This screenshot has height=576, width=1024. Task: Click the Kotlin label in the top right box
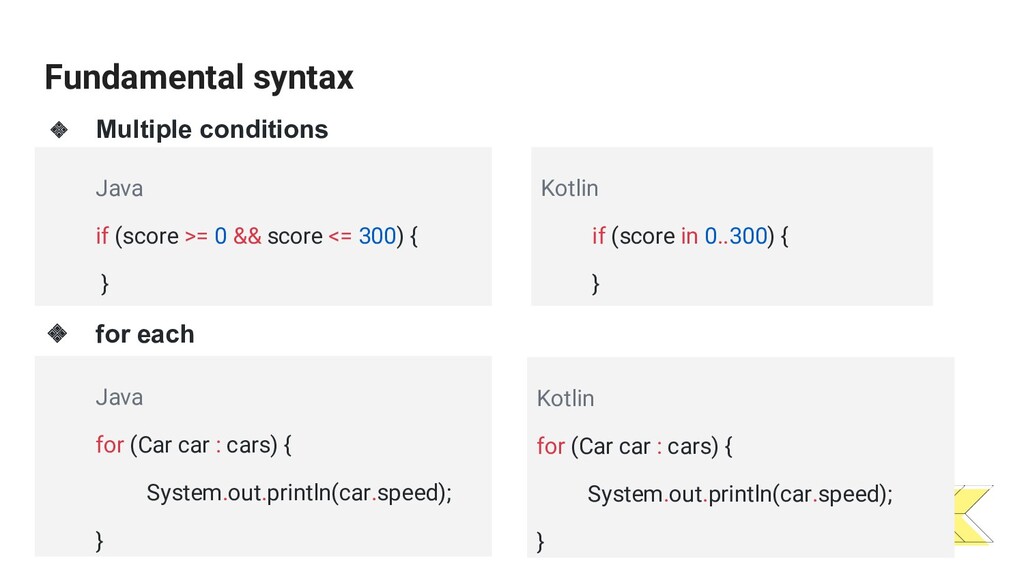click(569, 188)
